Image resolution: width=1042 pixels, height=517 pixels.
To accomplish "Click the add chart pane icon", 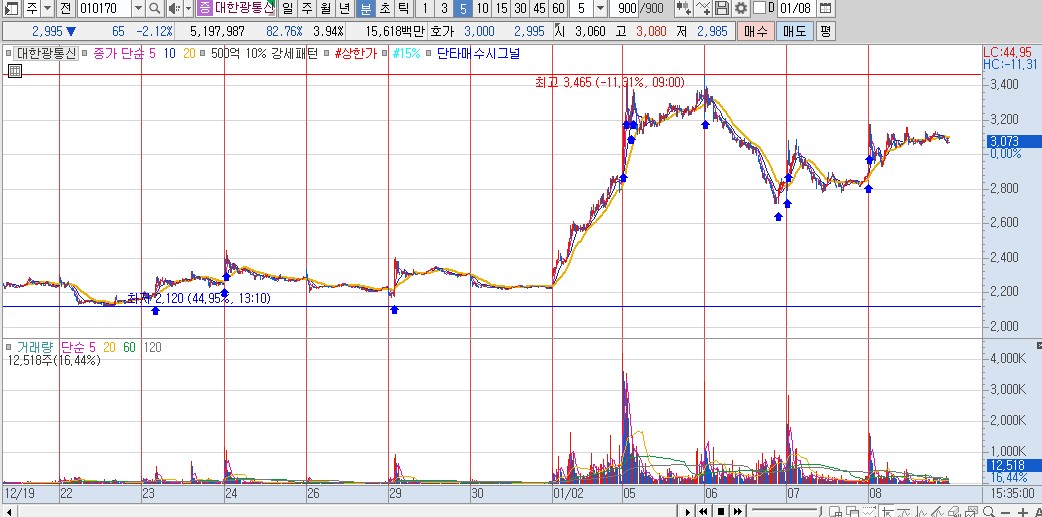I will (836, 512).
